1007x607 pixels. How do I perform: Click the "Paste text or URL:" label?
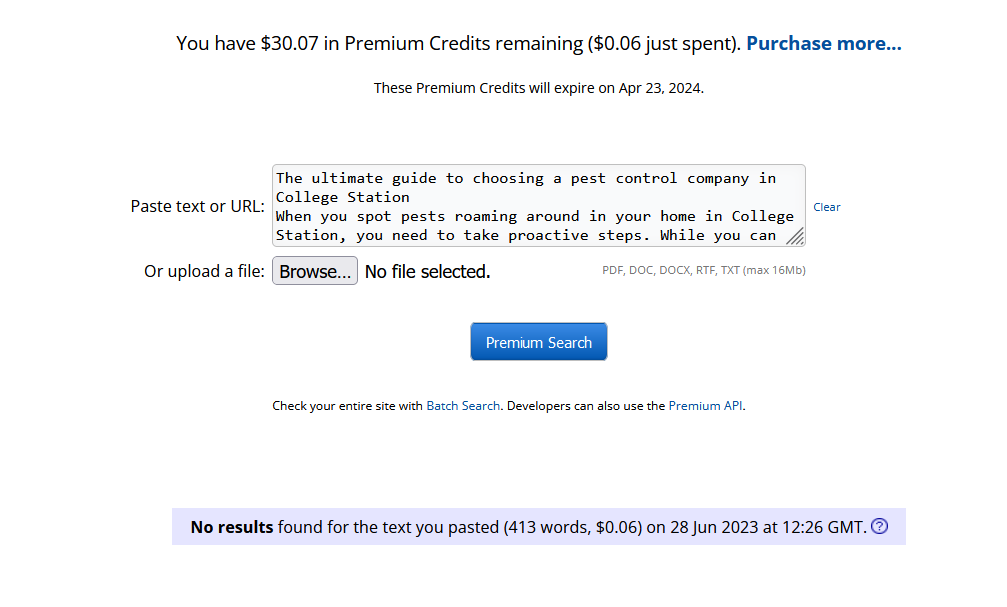pyautogui.click(x=197, y=206)
